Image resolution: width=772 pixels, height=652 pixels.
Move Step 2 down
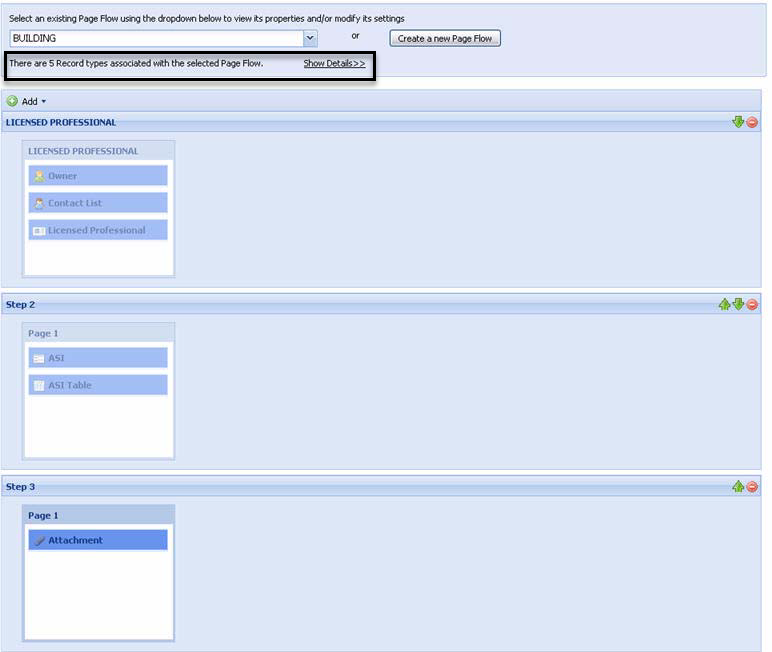(738, 304)
